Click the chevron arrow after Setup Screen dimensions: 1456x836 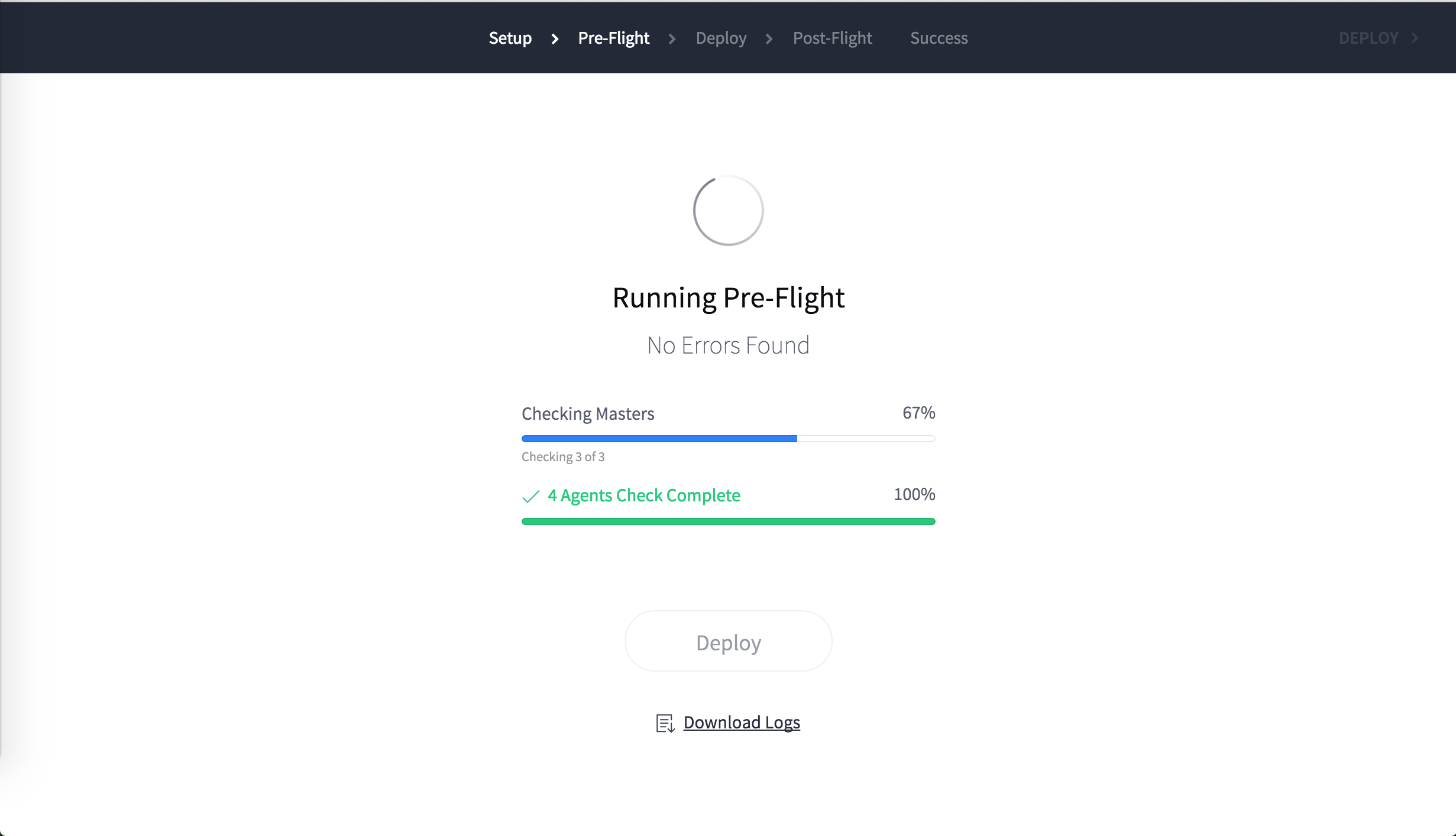[x=555, y=39]
